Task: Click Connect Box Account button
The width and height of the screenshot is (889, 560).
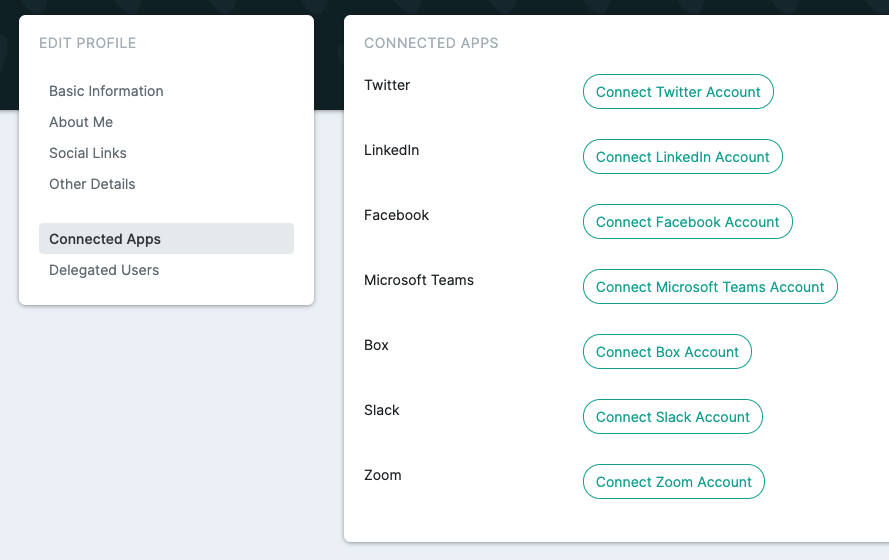Action: pos(667,352)
